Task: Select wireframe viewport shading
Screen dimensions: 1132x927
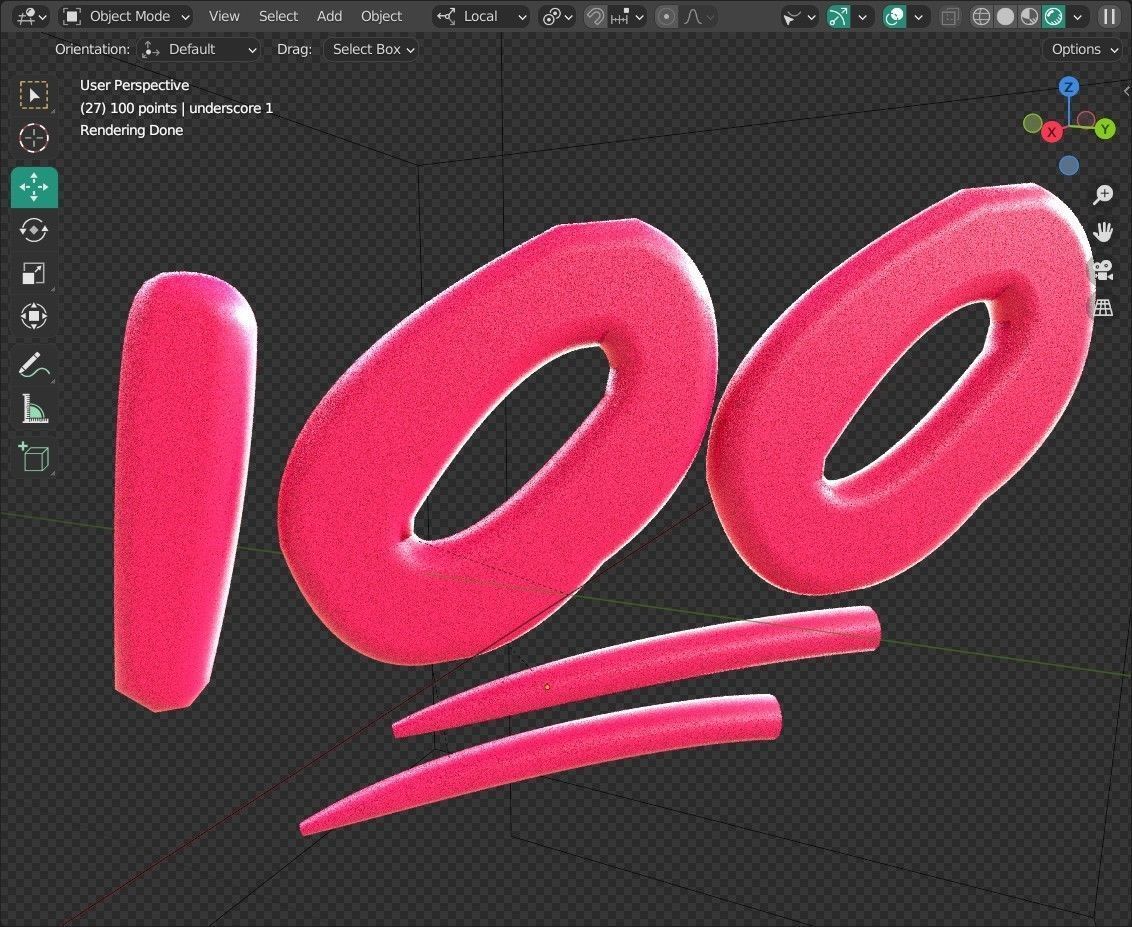Action: pyautogui.click(x=980, y=16)
